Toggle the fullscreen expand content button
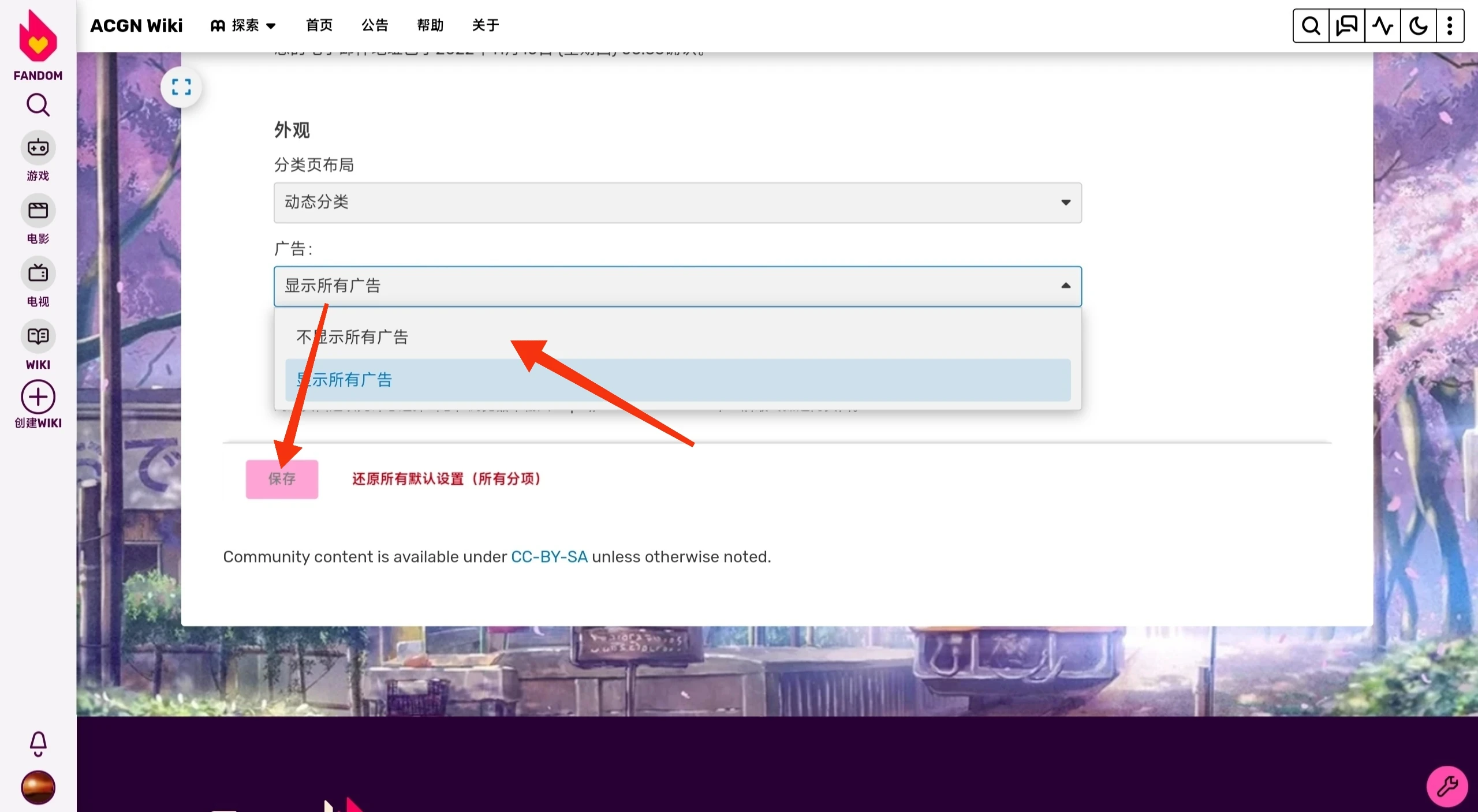This screenshot has height=812, width=1478. [181, 87]
